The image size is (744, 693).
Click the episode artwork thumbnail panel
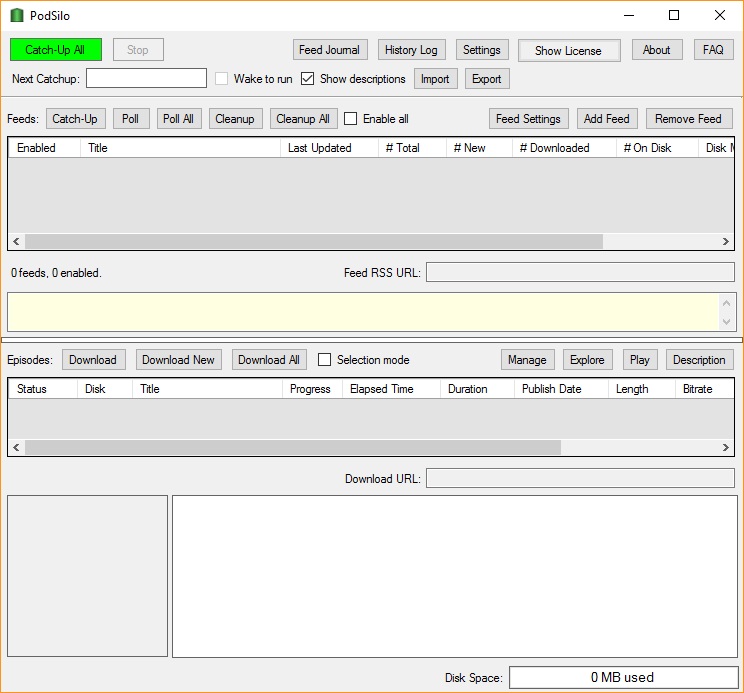pyautogui.click(x=87, y=576)
